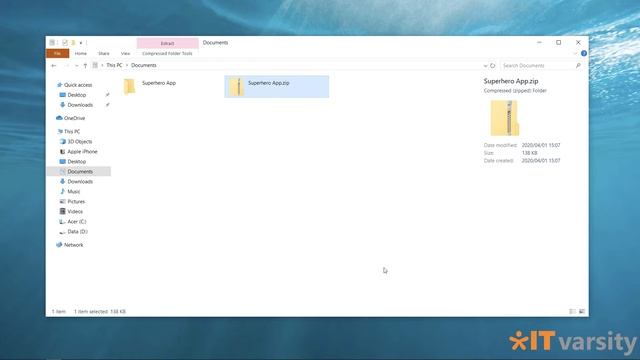Open Quick access in the sidebar
Image resolution: width=640 pixels, height=360 pixels.
(78, 85)
